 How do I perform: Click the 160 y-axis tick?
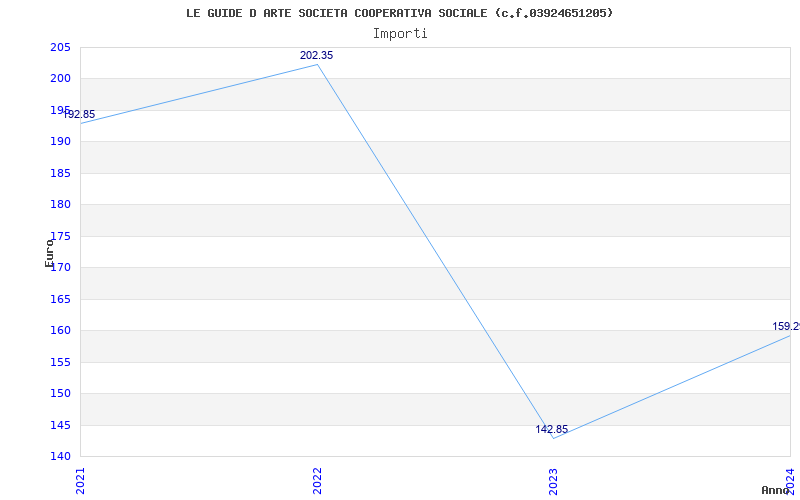click(60, 331)
